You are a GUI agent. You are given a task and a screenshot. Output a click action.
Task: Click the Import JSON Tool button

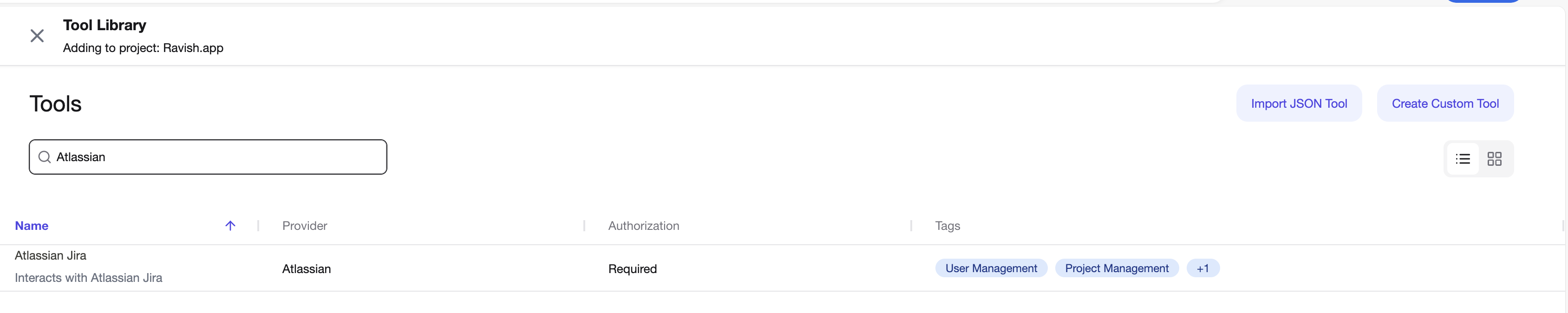[1299, 103]
